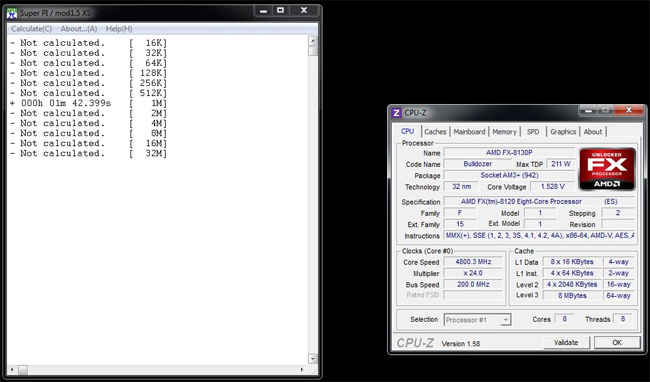The width and height of the screenshot is (650, 382).
Task: Click the Cores value field
Action: tap(564, 319)
